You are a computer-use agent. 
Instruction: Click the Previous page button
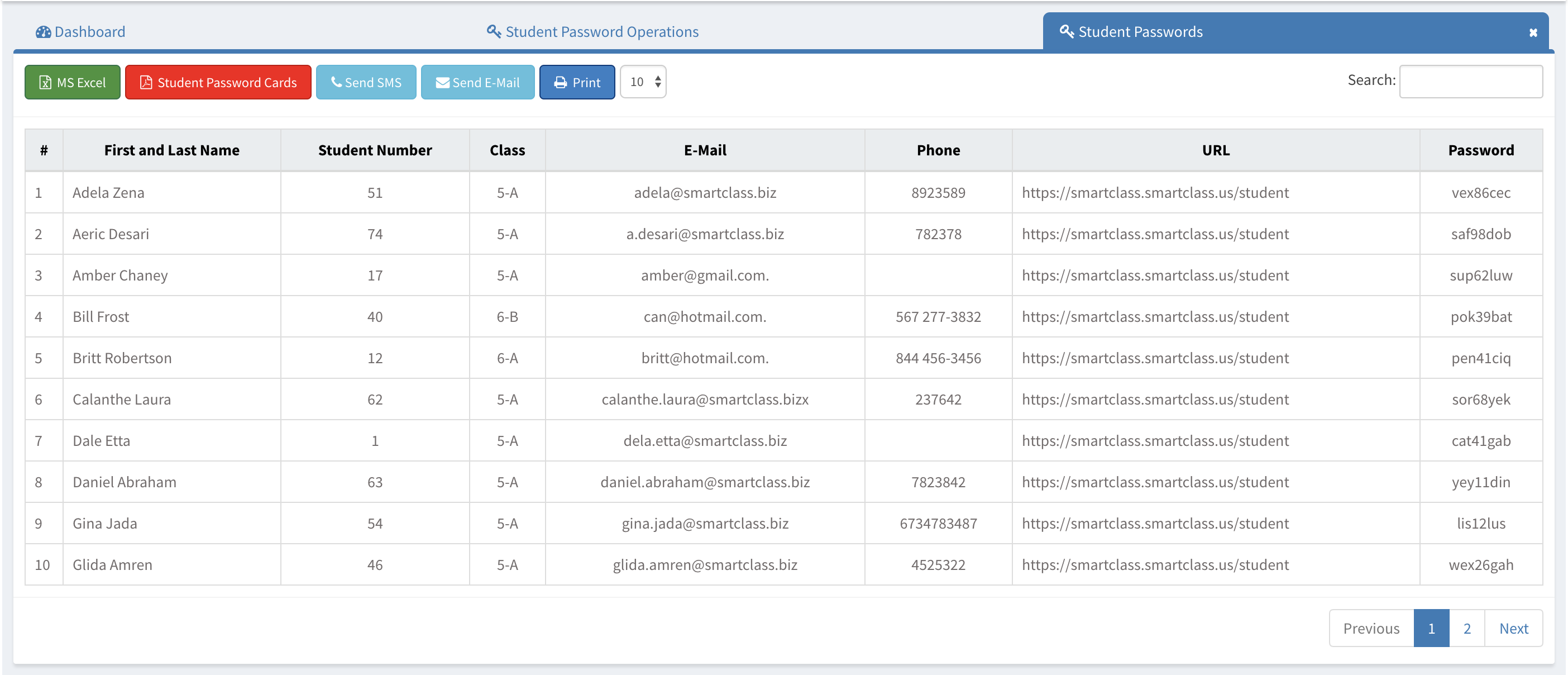pyautogui.click(x=1371, y=628)
